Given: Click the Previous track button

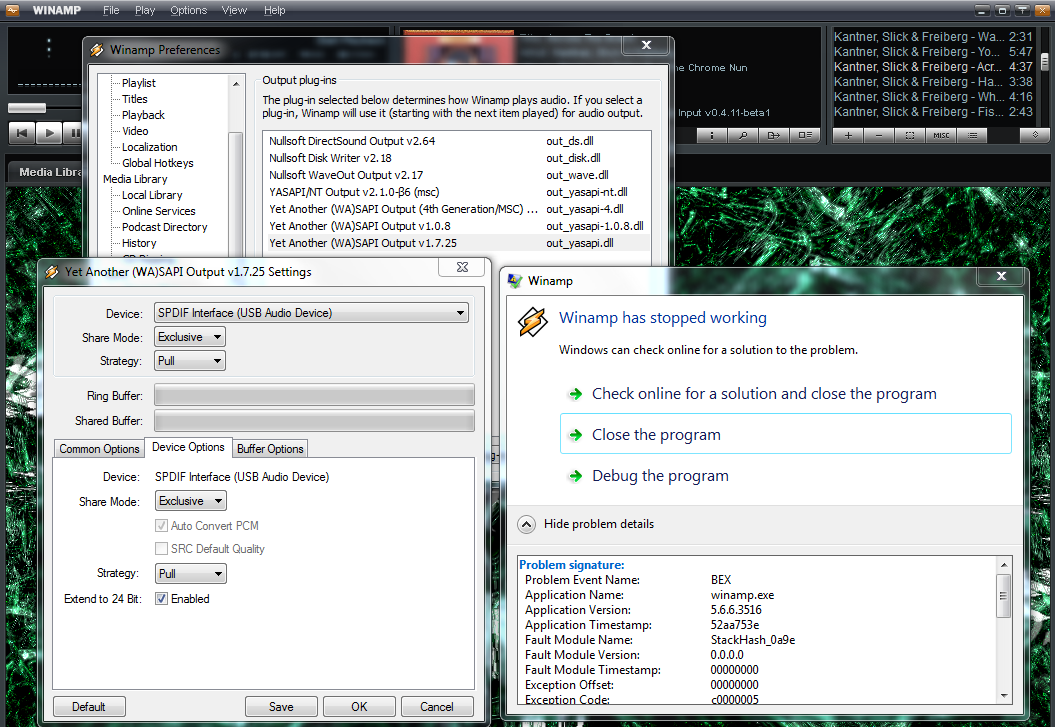Looking at the screenshot, I should pos(22,132).
